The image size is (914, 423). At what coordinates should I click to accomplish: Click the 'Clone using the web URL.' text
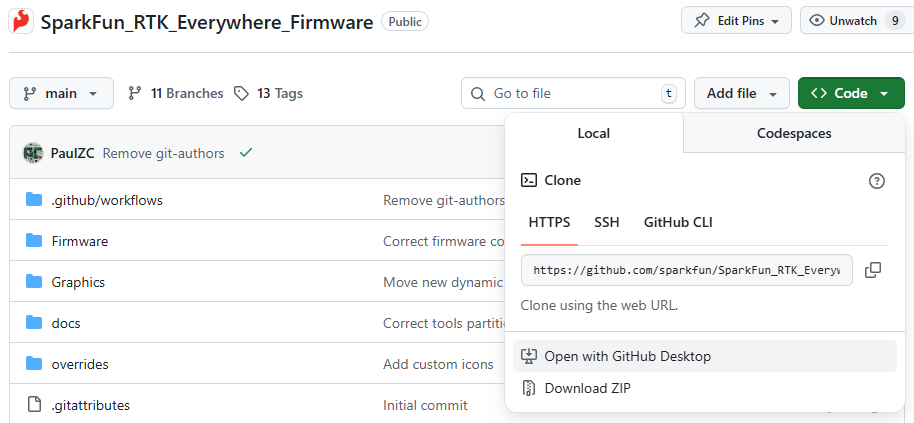(599, 305)
